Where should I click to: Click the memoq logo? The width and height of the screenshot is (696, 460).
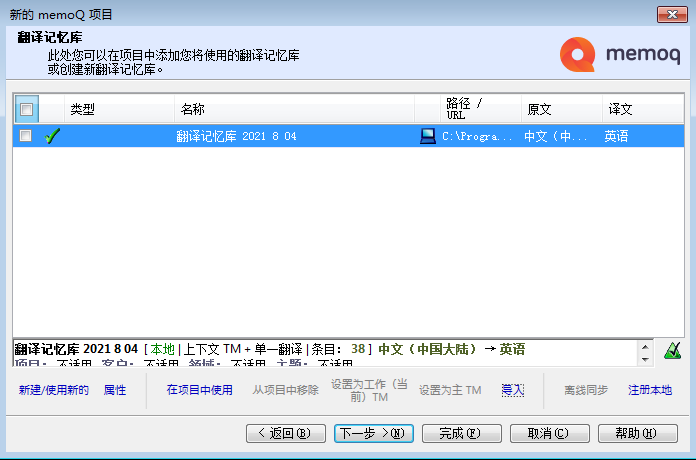click(620, 55)
